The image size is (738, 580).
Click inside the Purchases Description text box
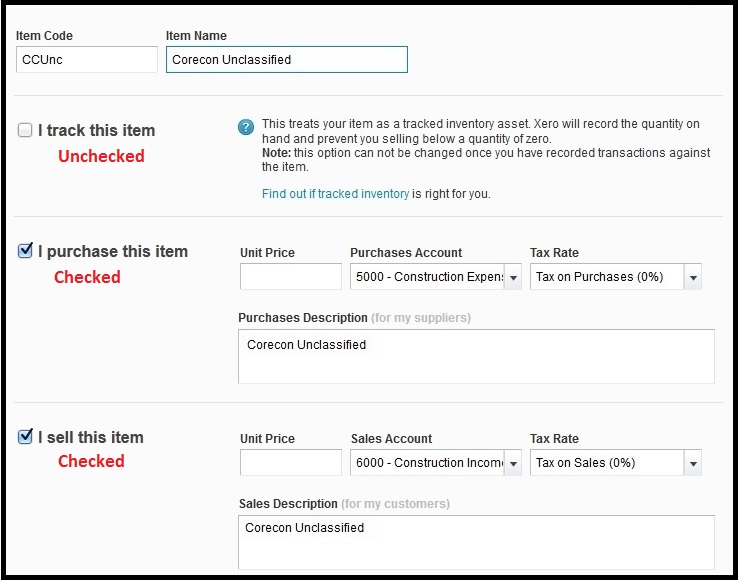(x=476, y=356)
